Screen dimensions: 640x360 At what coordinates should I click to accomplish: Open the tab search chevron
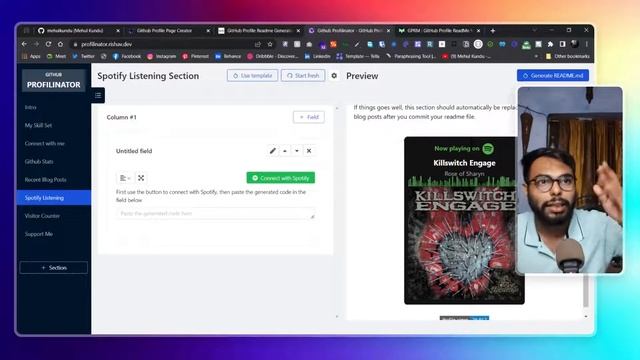[534, 30]
